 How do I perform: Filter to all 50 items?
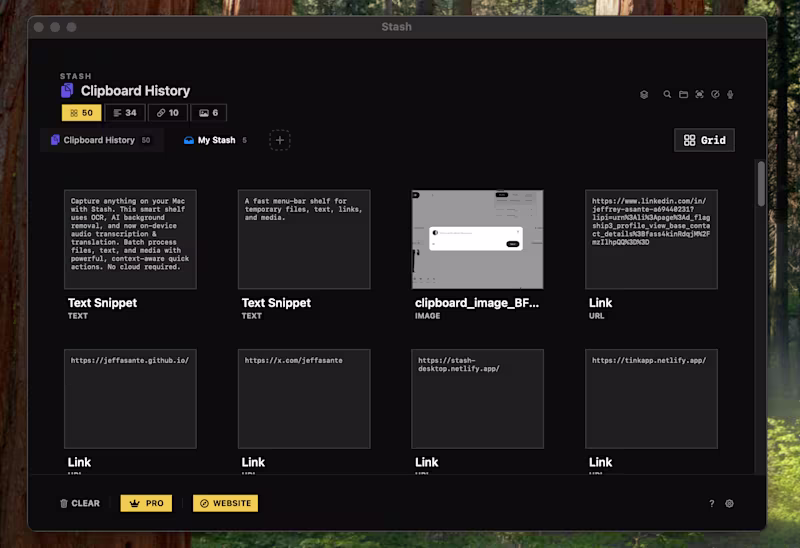(81, 113)
